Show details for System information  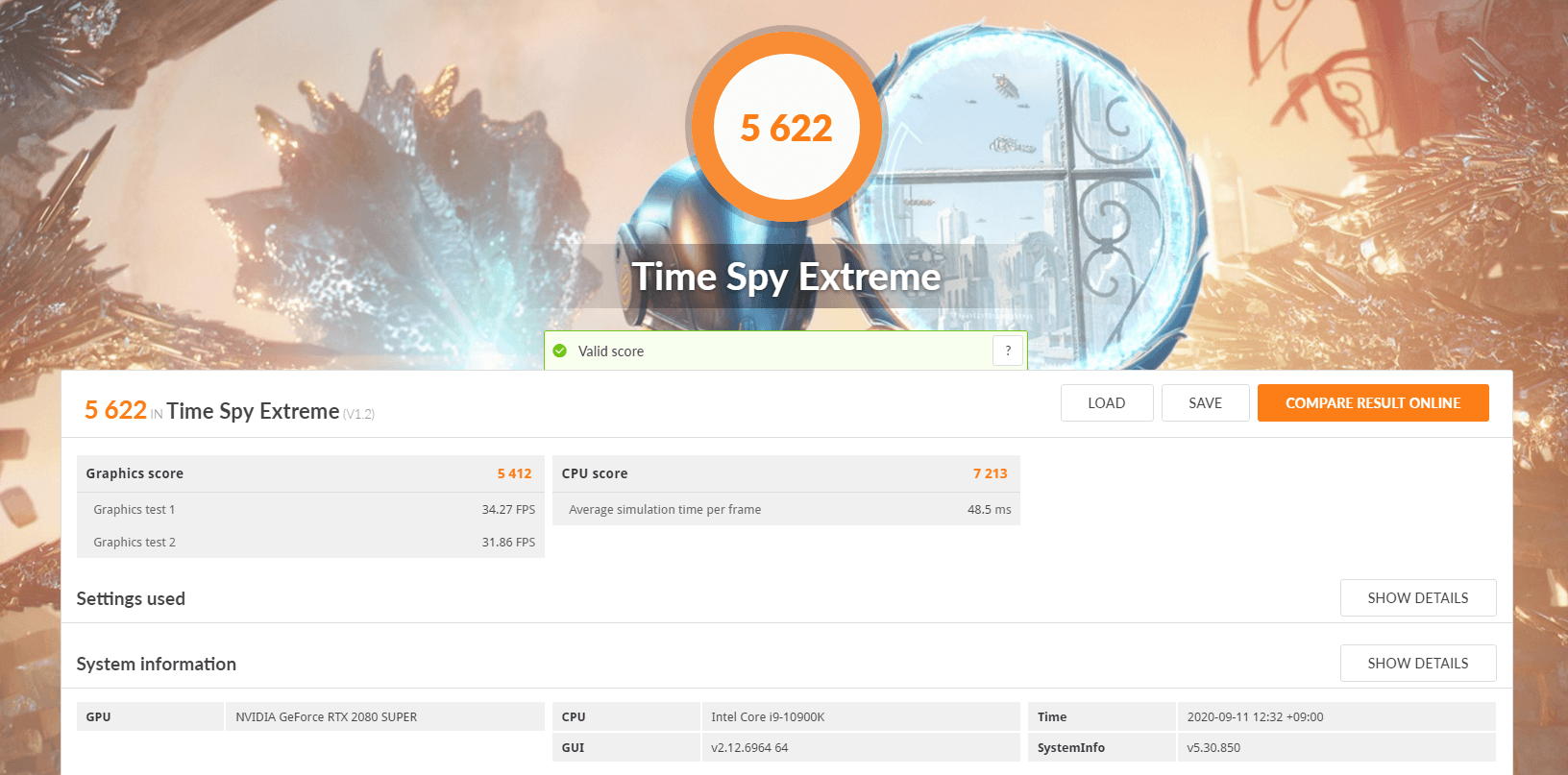pyautogui.click(x=1418, y=664)
